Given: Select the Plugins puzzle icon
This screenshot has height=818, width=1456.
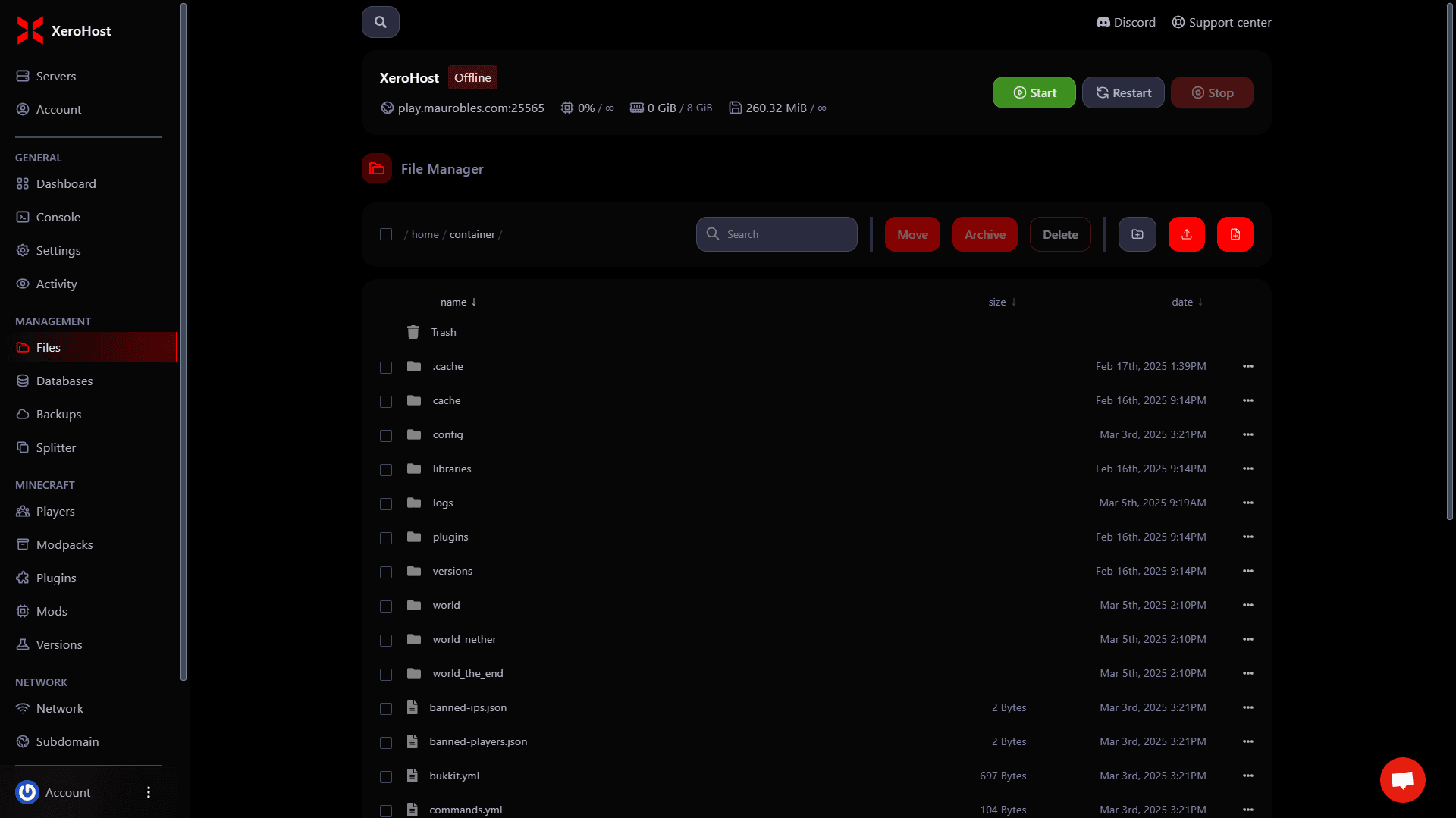Looking at the screenshot, I should click(x=23, y=578).
